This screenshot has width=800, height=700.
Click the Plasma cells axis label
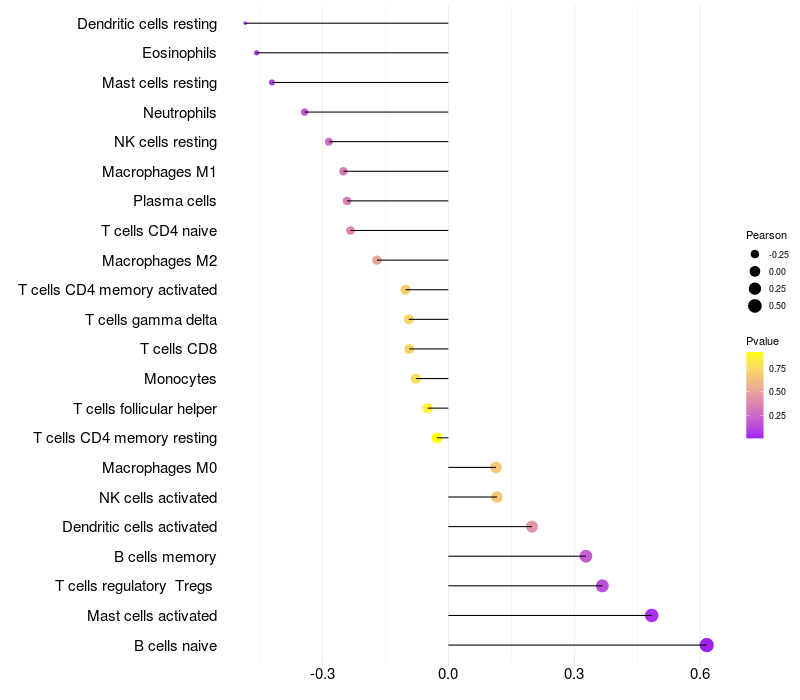tap(175, 201)
